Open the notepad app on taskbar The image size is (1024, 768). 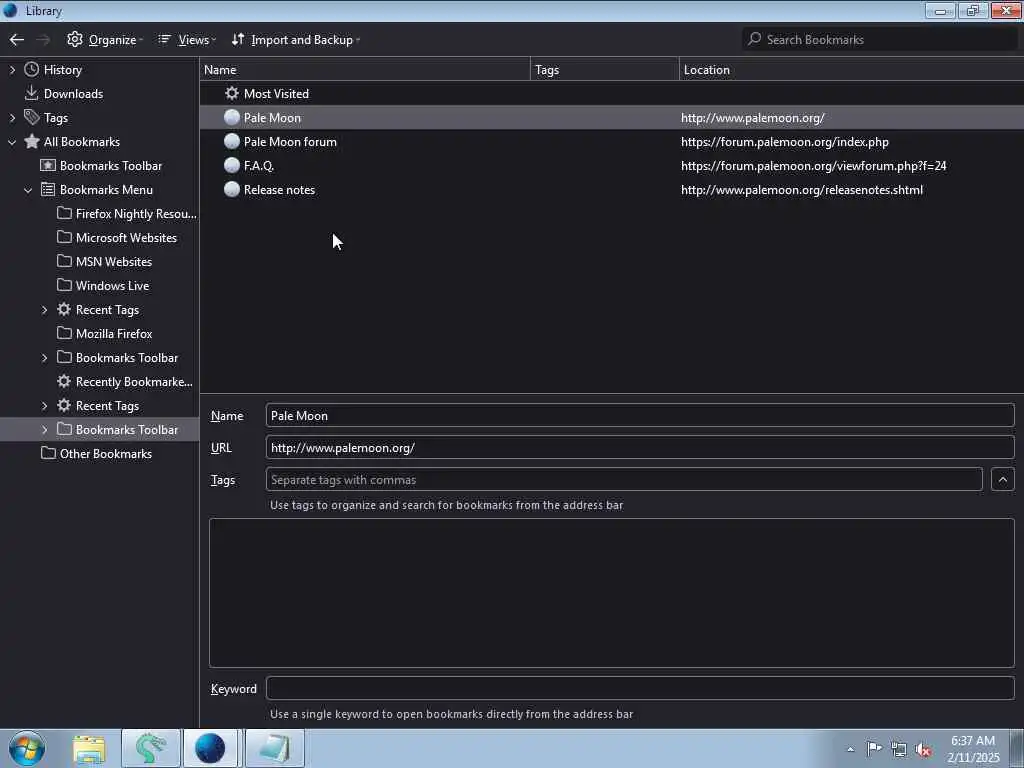[x=274, y=748]
